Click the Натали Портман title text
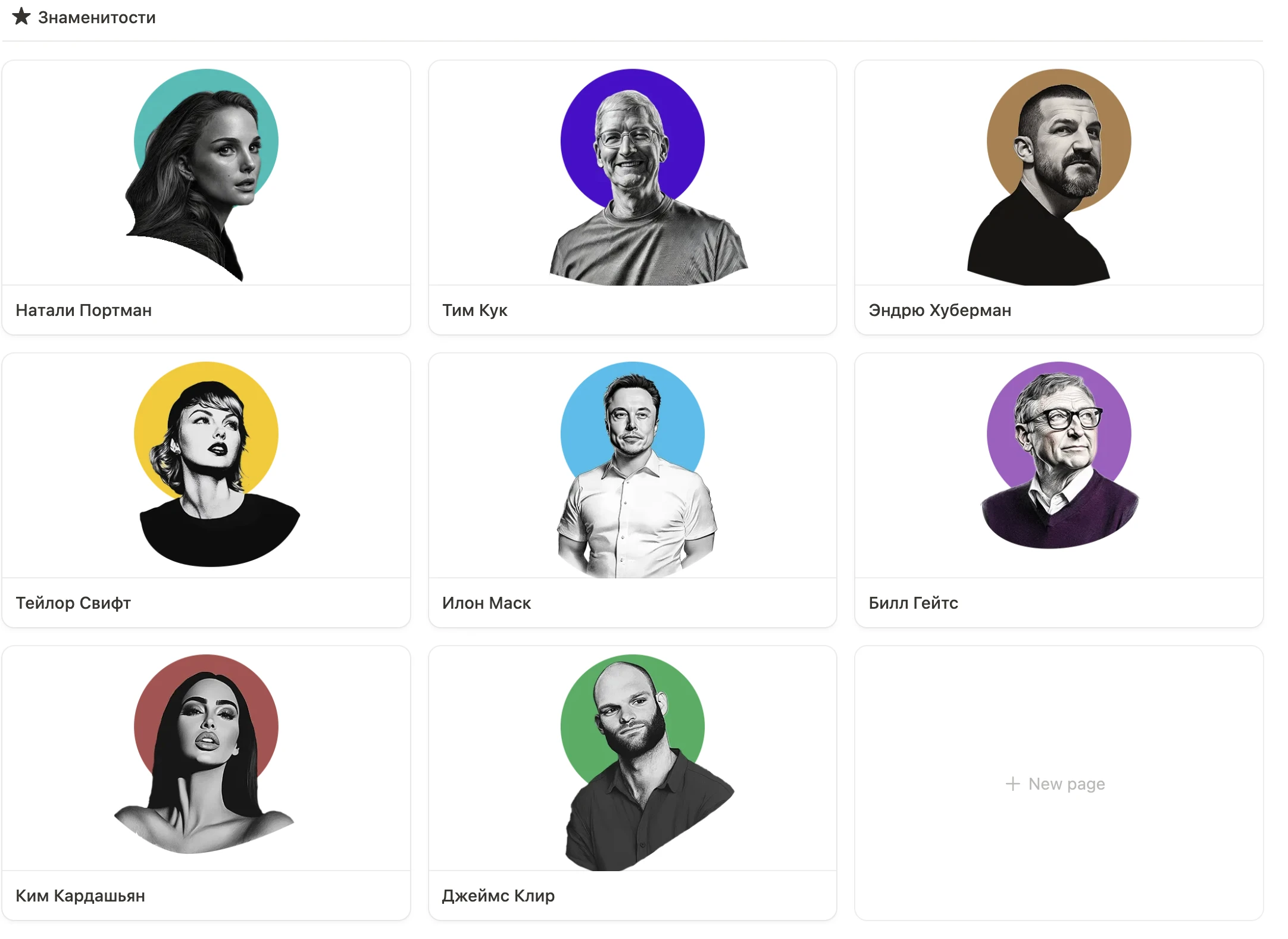Screen dimensions: 1288x939 point(84,310)
